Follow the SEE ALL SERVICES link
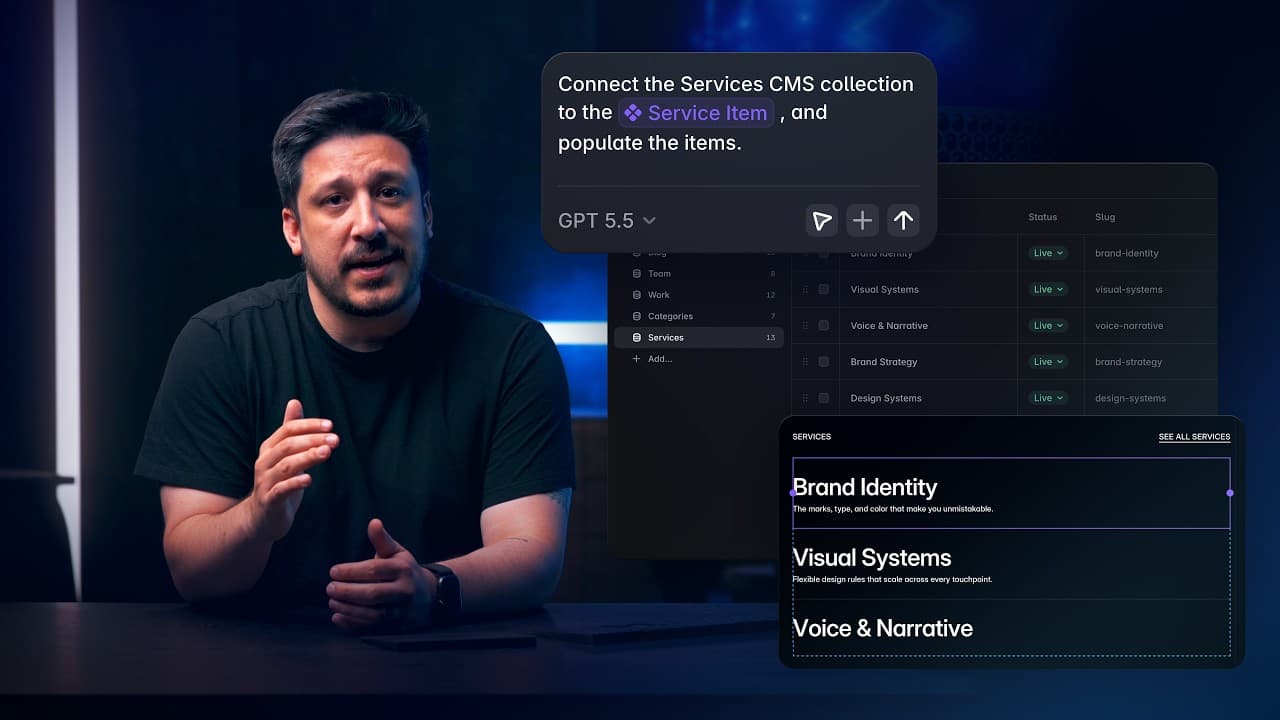The height and width of the screenshot is (720, 1280). tap(1194, 437)
